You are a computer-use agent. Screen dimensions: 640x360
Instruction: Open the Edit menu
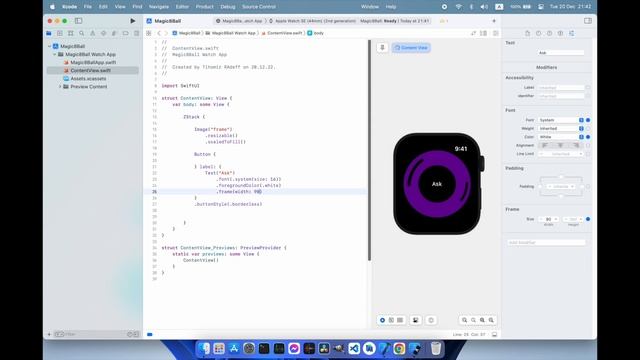point(103,7)
